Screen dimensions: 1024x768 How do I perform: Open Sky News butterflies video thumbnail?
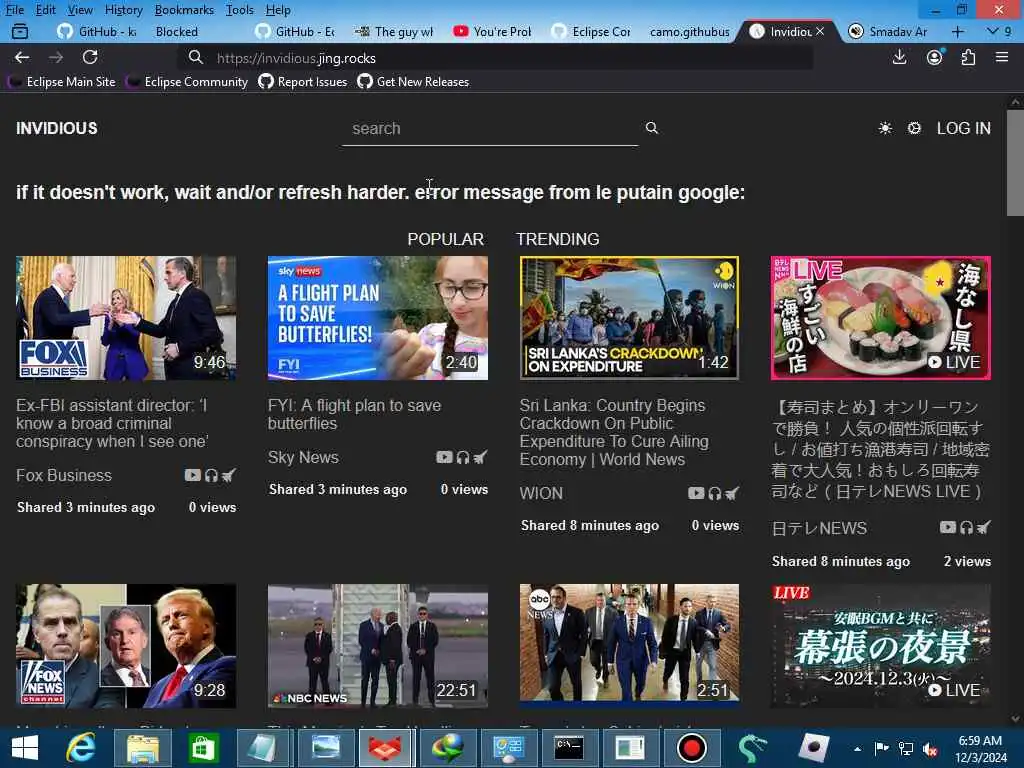pos(377,318)
